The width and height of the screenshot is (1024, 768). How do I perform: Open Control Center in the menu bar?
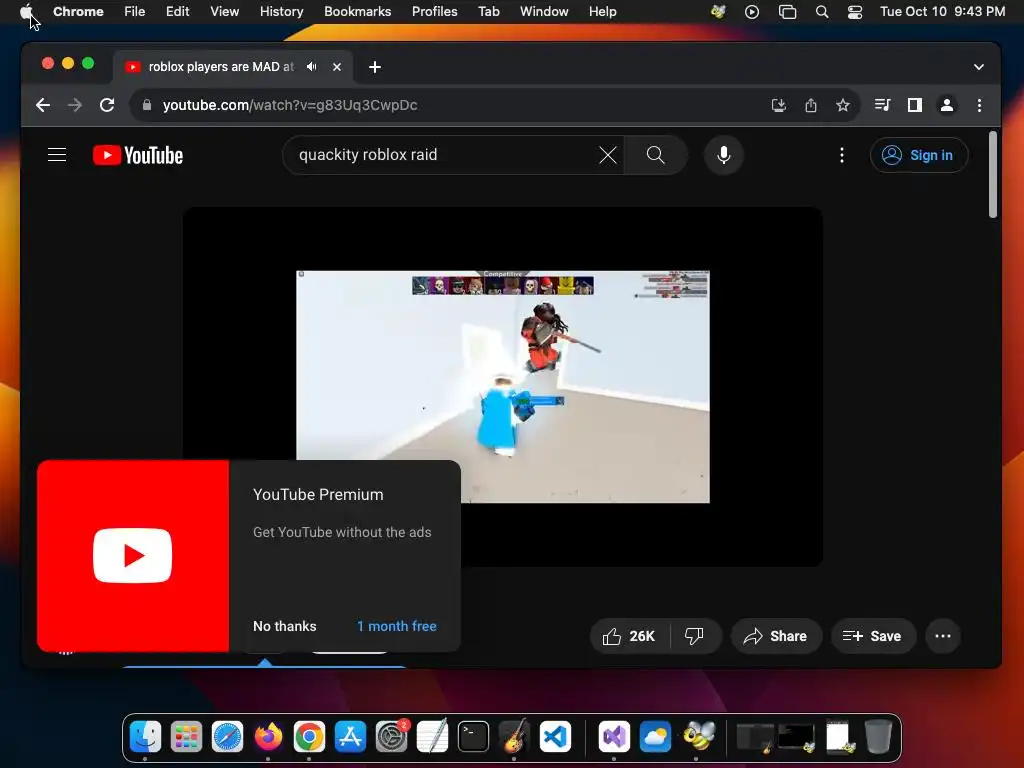coord(854,11)
